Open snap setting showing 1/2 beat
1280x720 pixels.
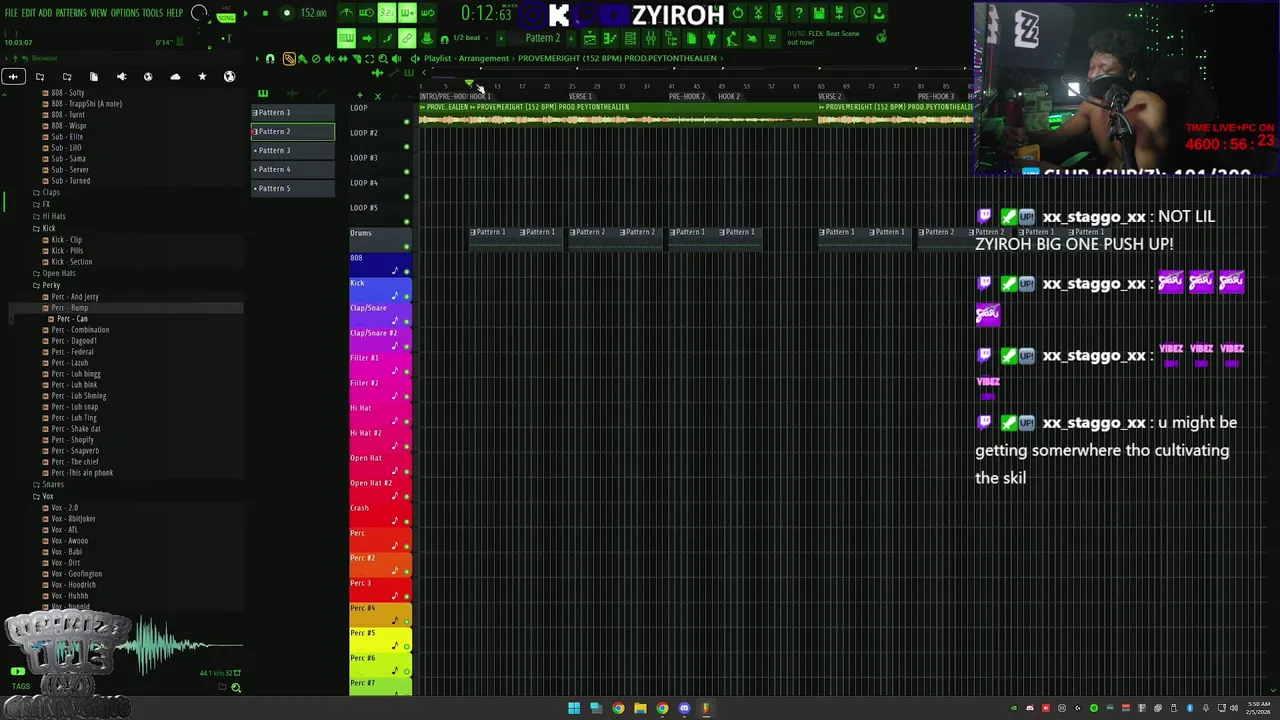point(468,38)
